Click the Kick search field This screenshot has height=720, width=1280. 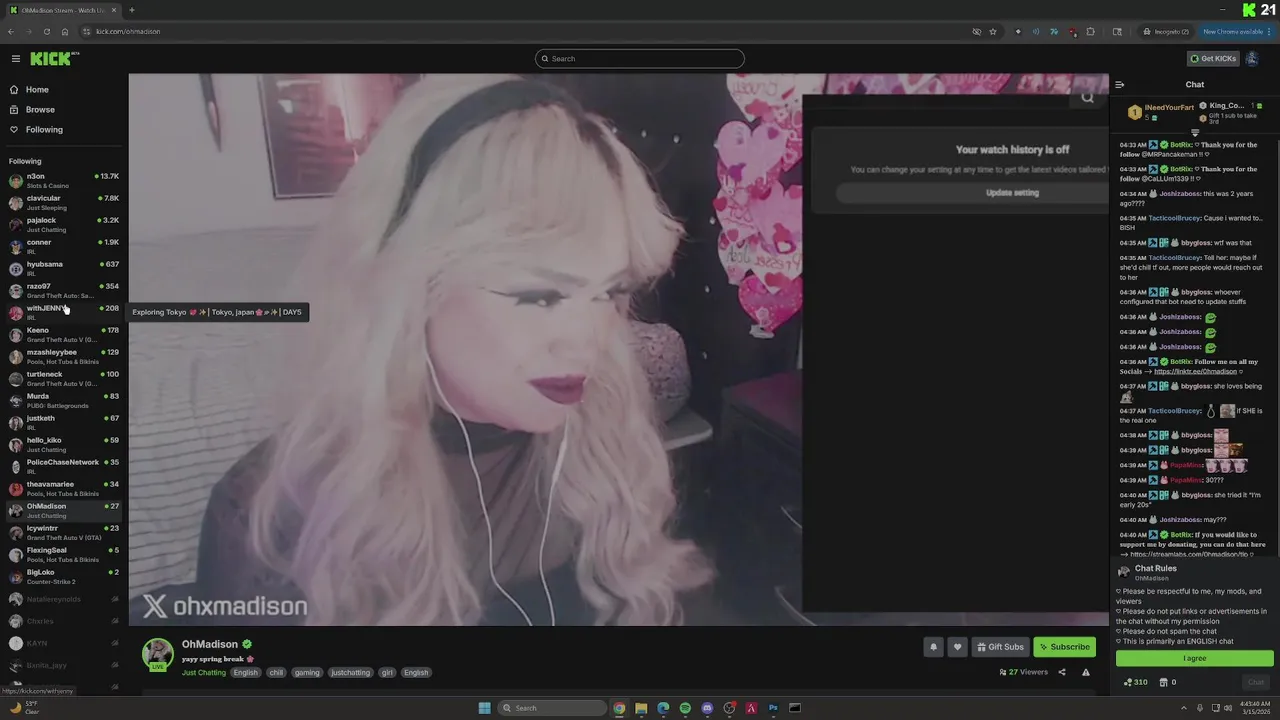tap(640, 59)
